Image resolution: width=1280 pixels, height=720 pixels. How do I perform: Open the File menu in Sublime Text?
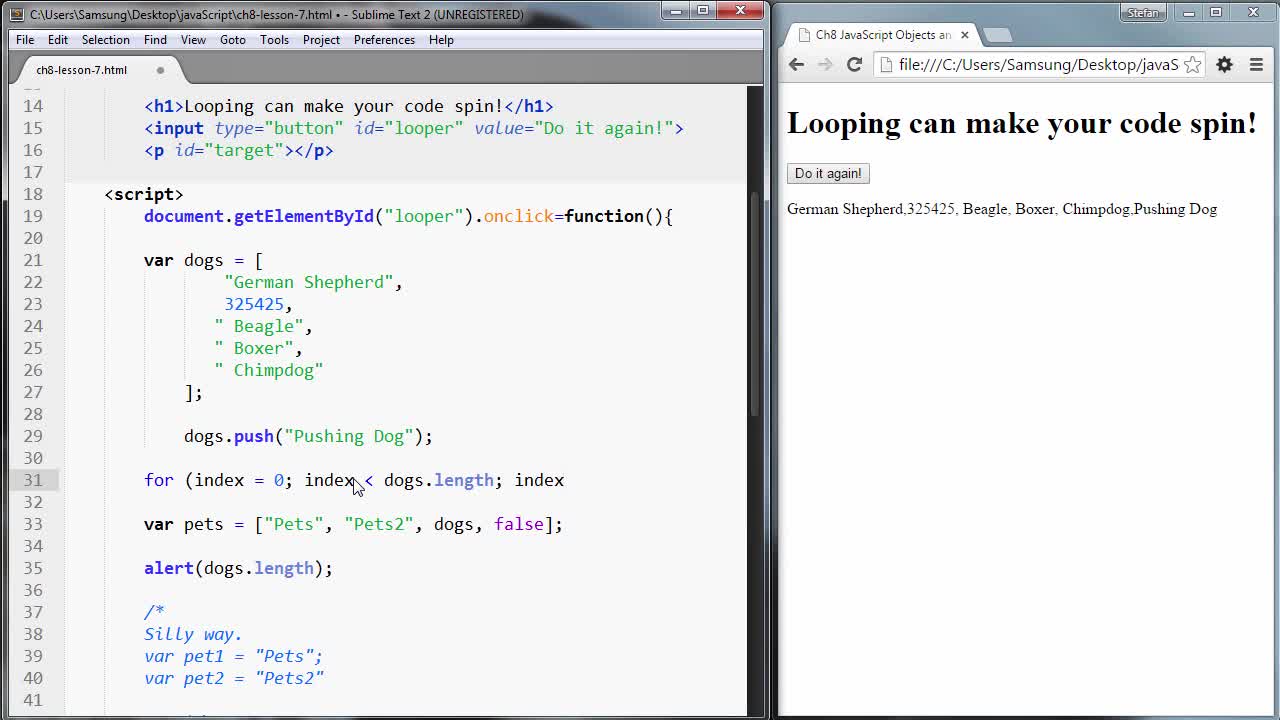click(x=25, y=40)
